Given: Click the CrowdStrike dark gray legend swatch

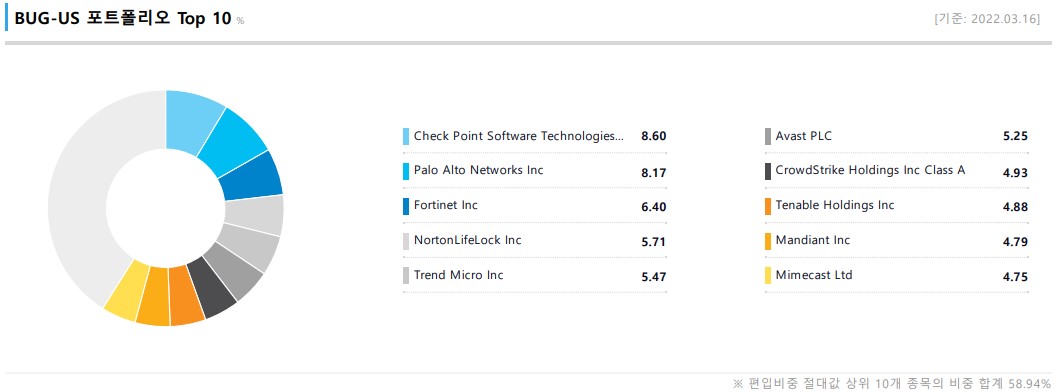Looking at the screenshot, I should pyautogui.click(x=768, y=172).
